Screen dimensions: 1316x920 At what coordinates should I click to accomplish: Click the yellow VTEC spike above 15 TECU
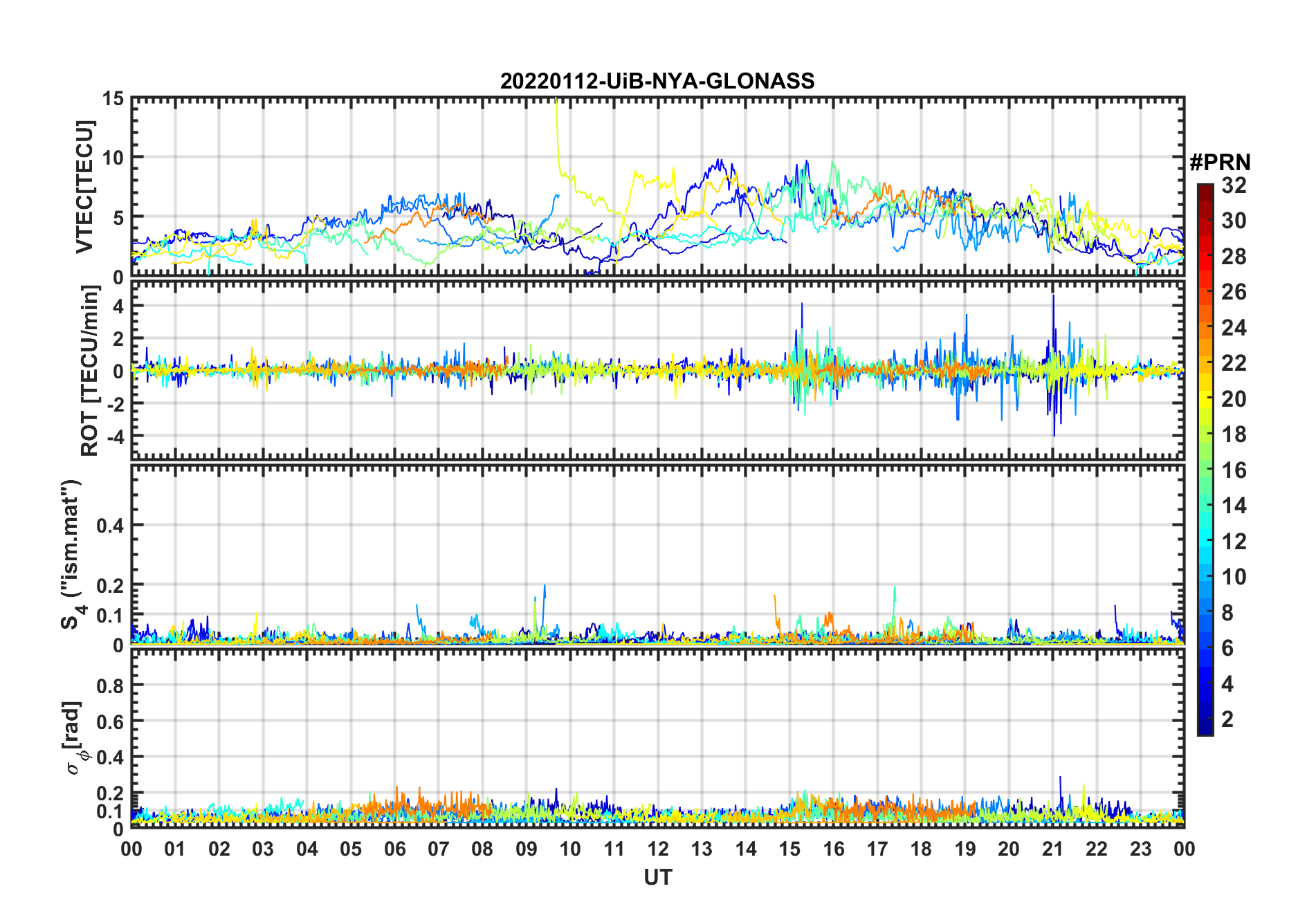[x=557, y=131]
